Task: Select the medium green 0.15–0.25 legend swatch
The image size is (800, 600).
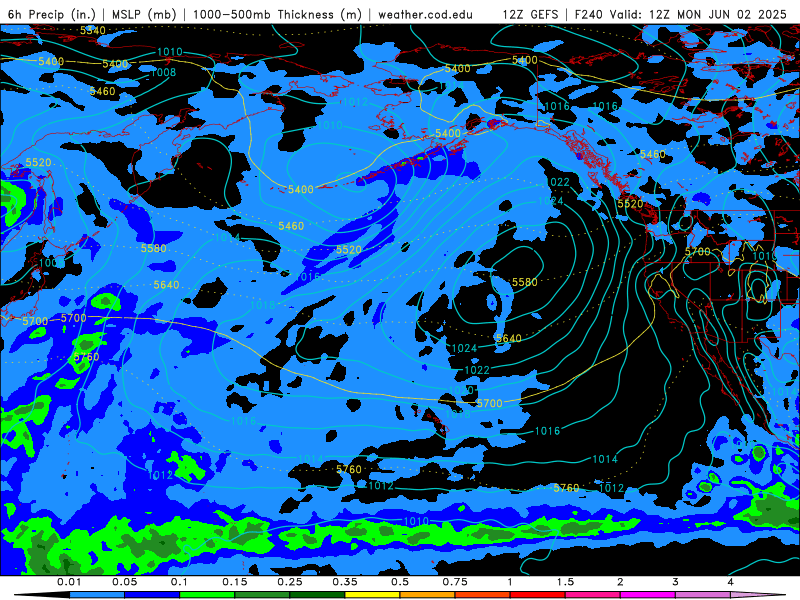Action: (x=262, y=595)
